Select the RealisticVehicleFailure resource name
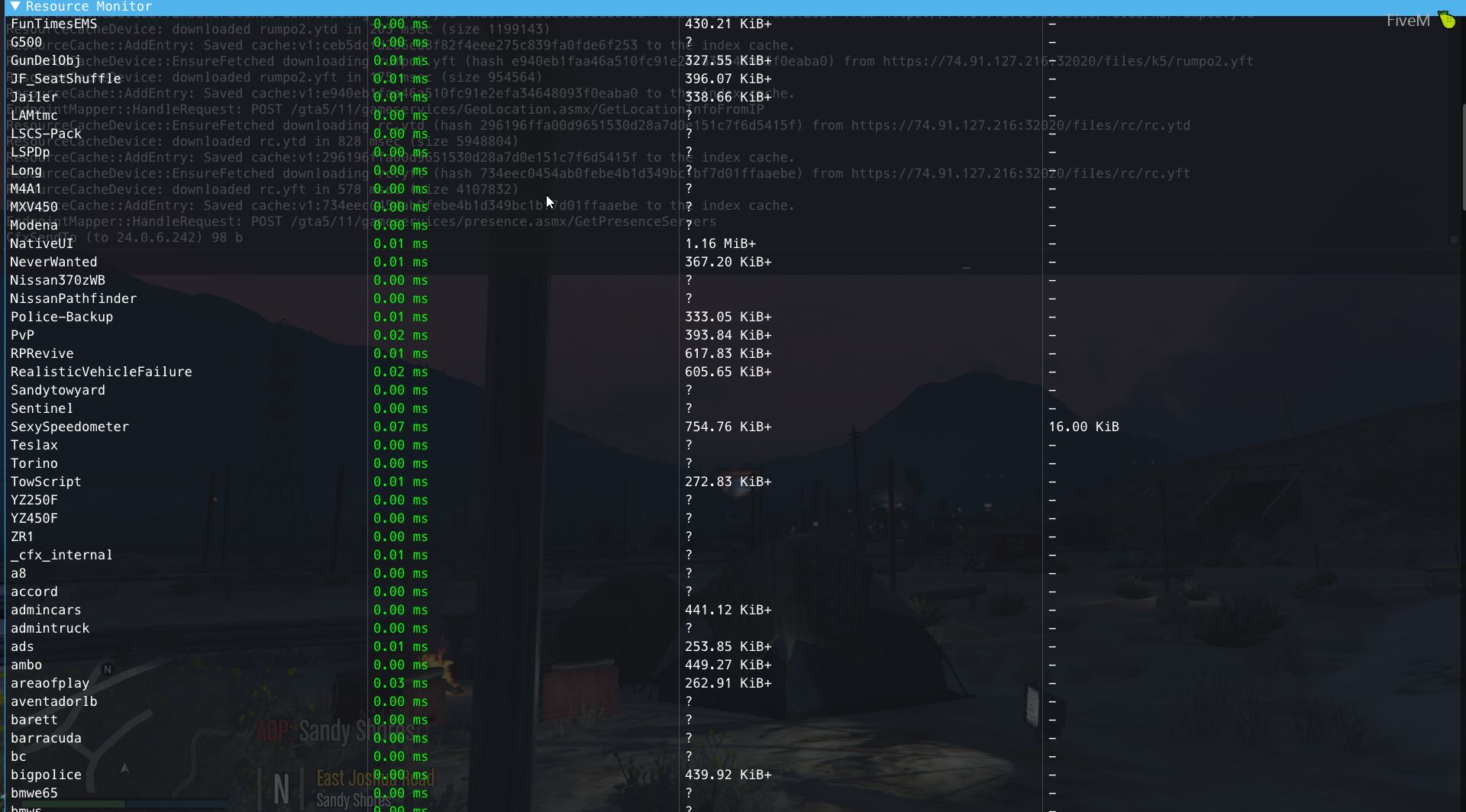 102,372
